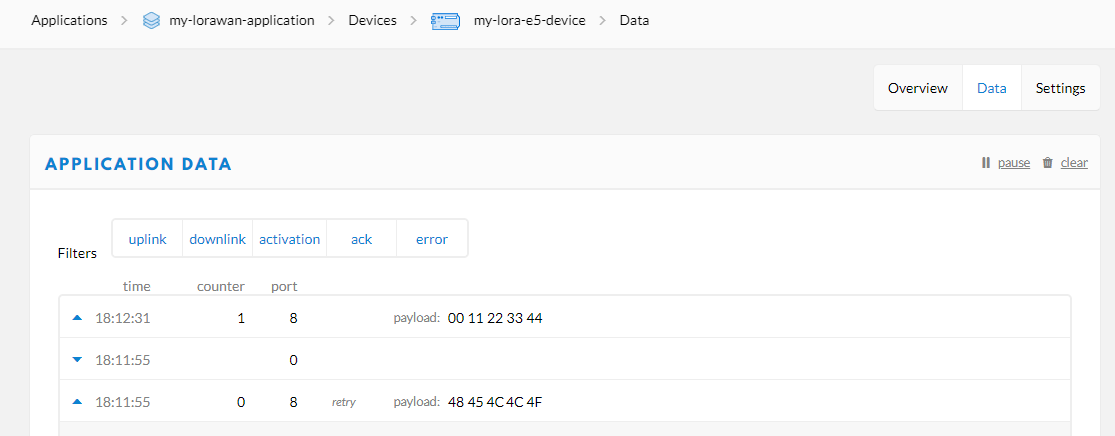Toggle the uplink filter
1115x436 pixels.
point(147,239)
